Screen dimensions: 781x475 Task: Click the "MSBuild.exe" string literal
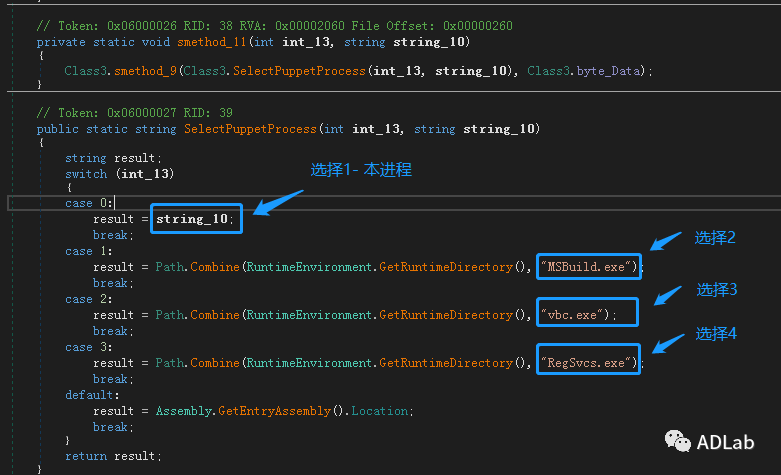[x=588, y=267]
